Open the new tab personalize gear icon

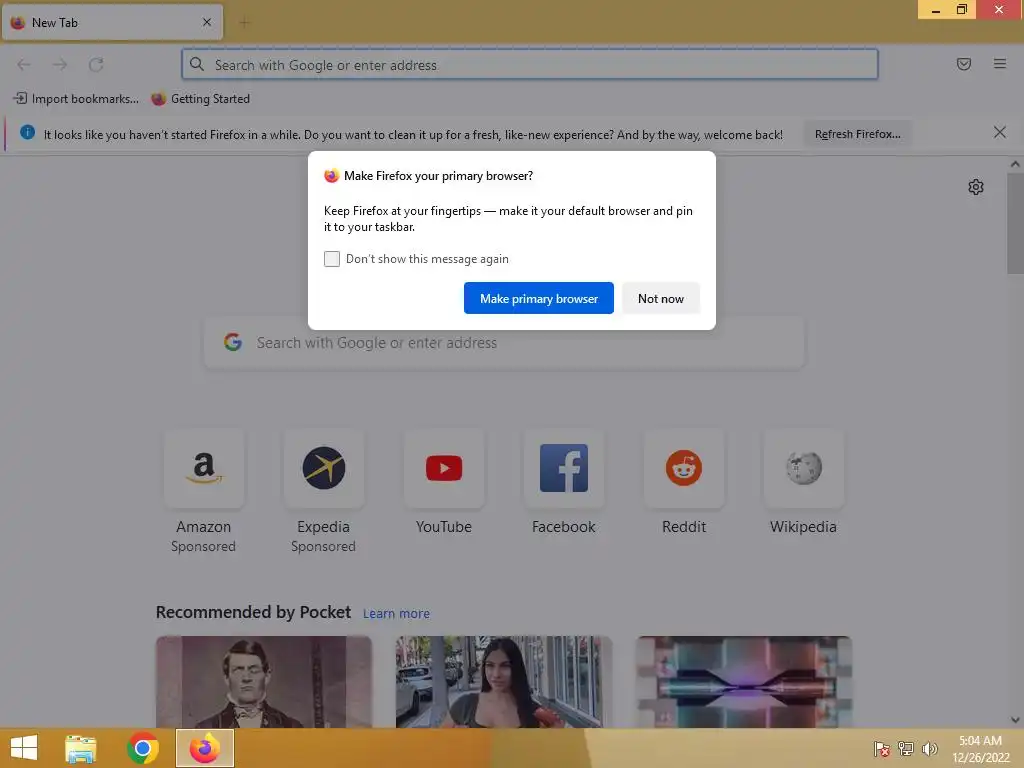pyautogui.click(x=976, y=187)
